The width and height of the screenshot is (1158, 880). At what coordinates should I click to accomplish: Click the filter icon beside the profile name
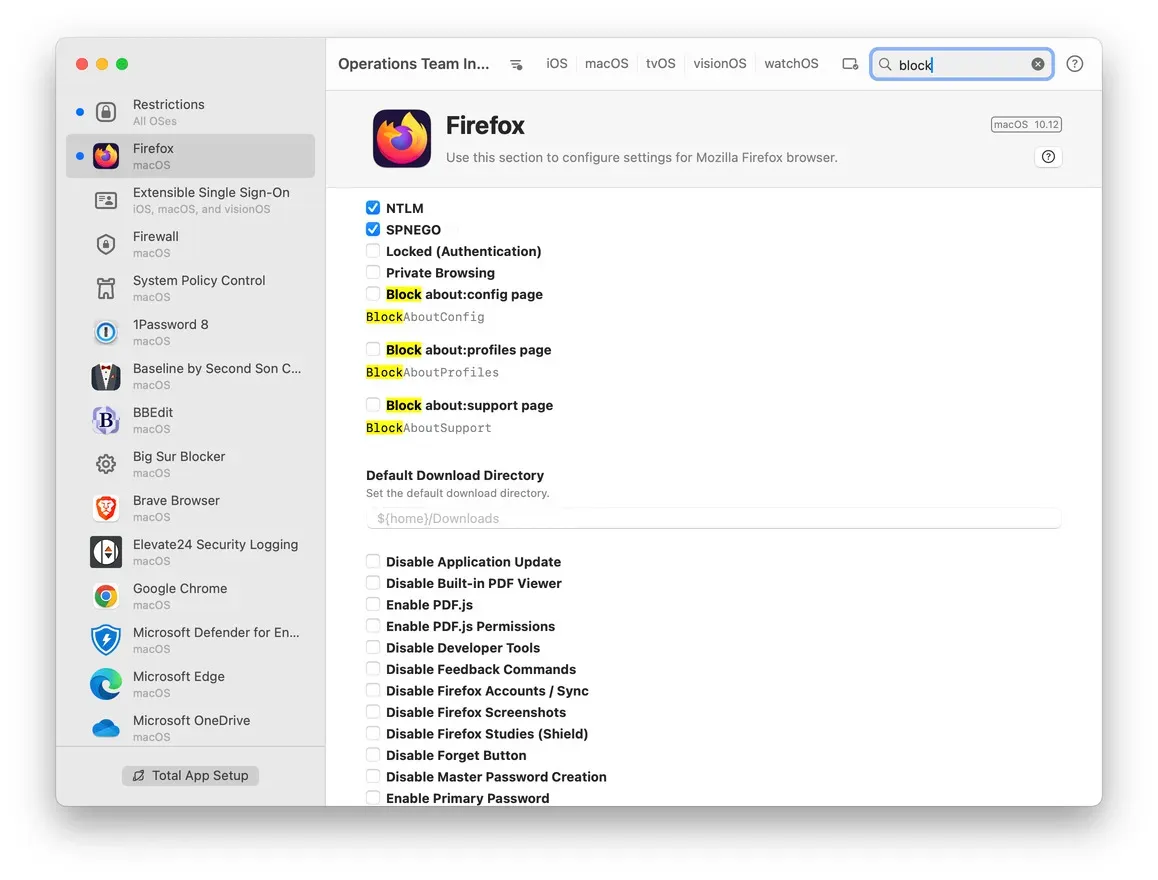coord(516,62)
